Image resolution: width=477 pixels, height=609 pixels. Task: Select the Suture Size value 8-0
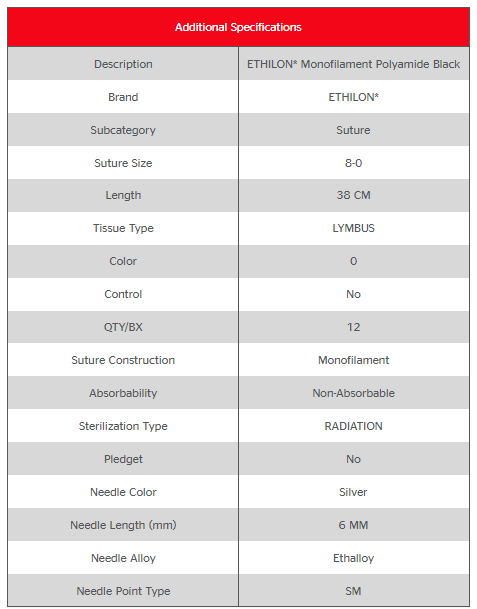click(353, 163)
